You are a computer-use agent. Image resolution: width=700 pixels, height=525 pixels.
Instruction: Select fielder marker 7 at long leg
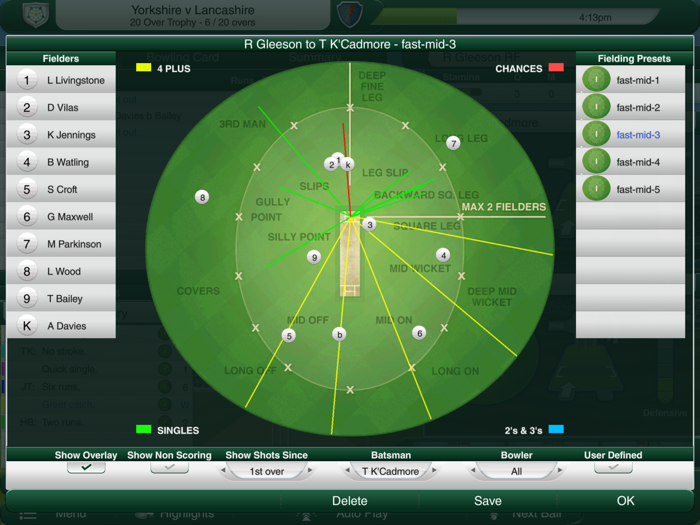pos(453,143)
